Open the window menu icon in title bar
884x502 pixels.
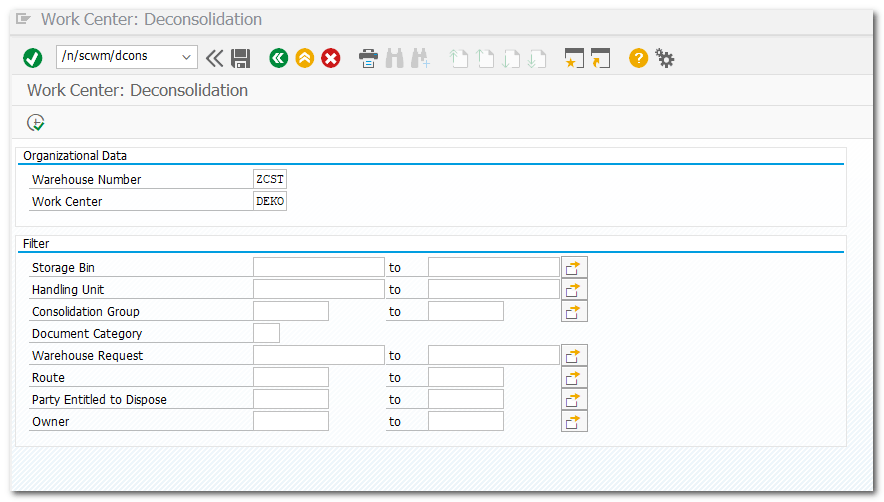(x=24, y=19)
